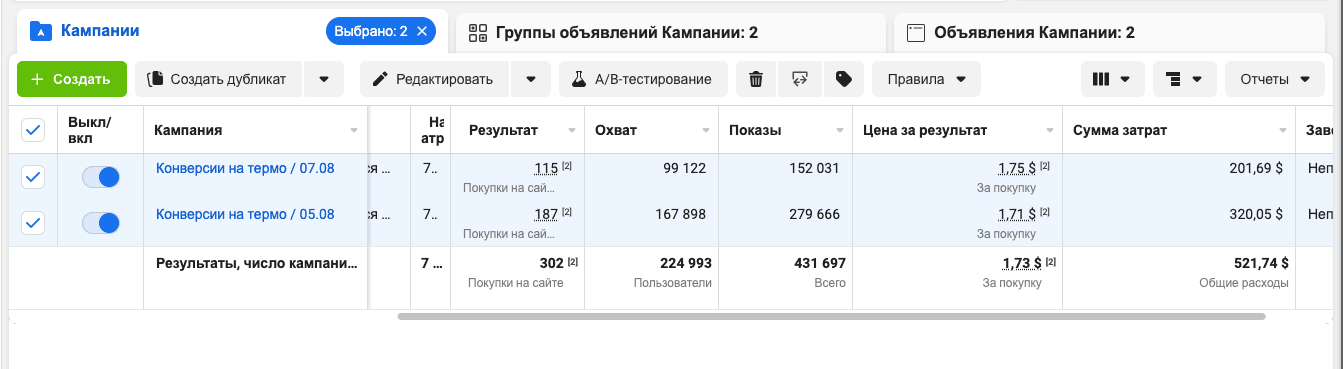Switch to Группы объявлений Кампании: 2 tab

pos(670,33)
